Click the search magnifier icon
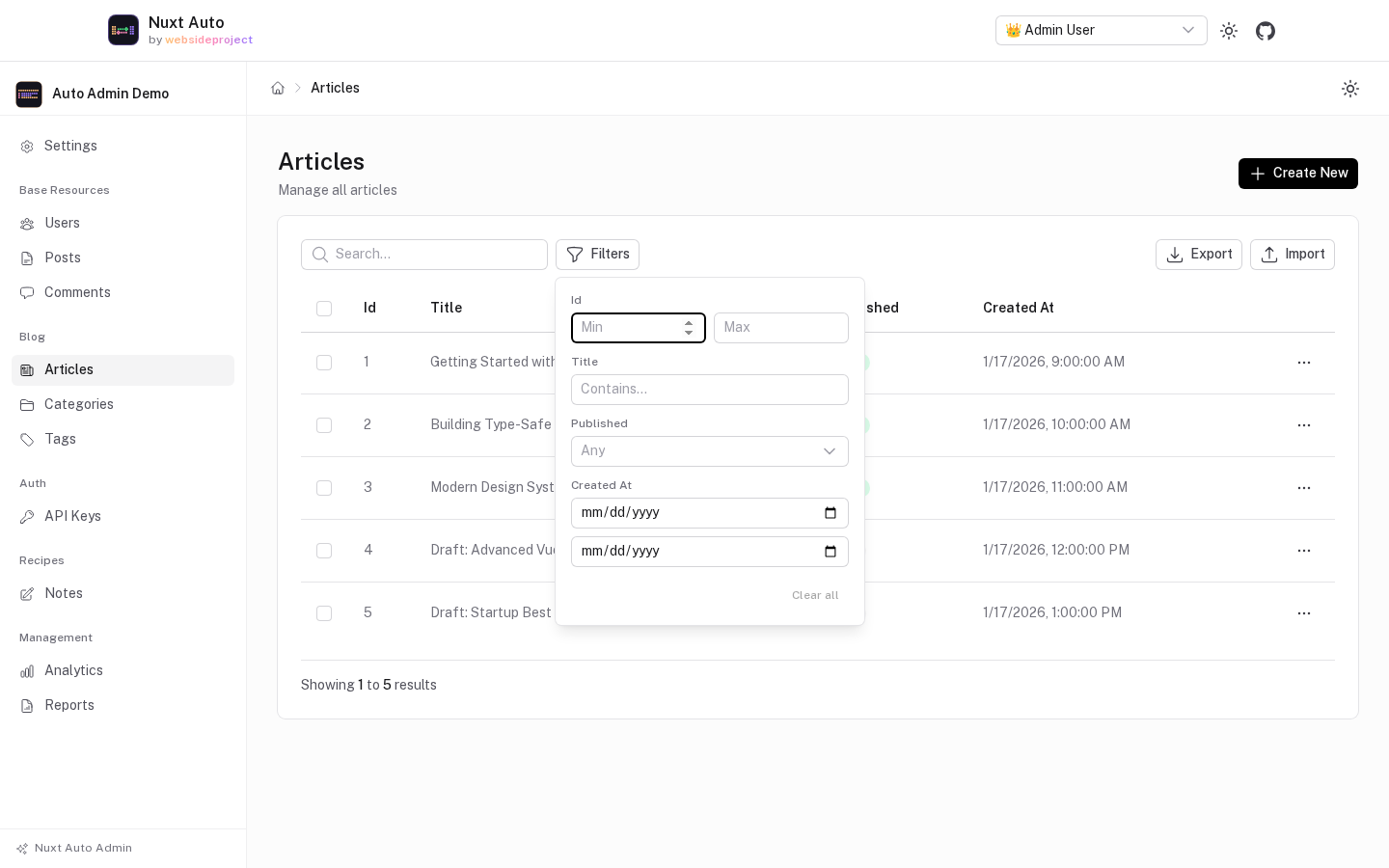Viewport: 1389px width, 868px height. [320, 255]
